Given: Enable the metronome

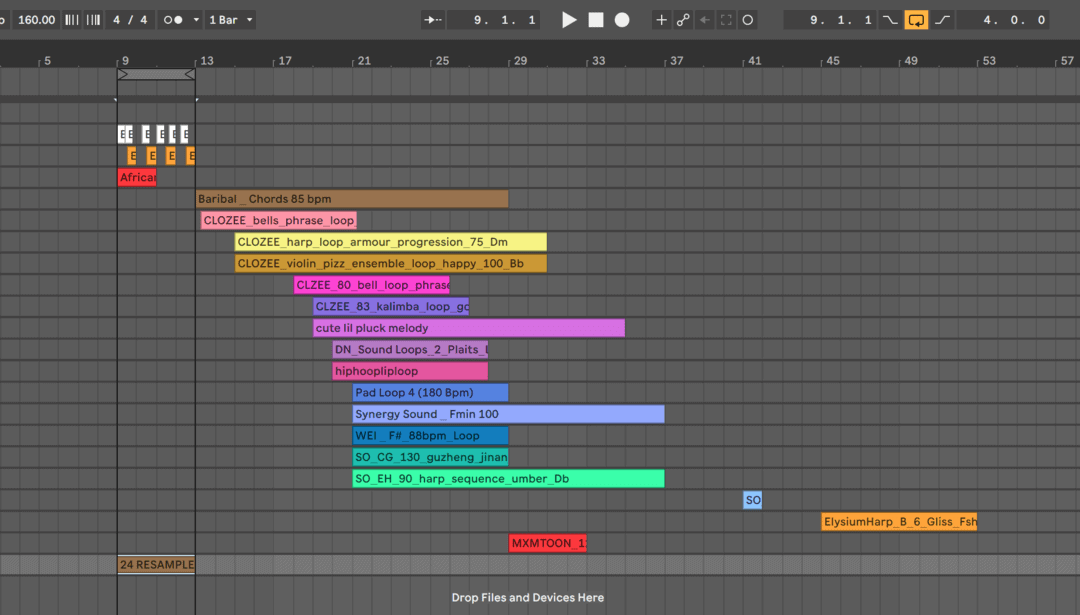Looking at the screenshot, I should tap(171, 19).
